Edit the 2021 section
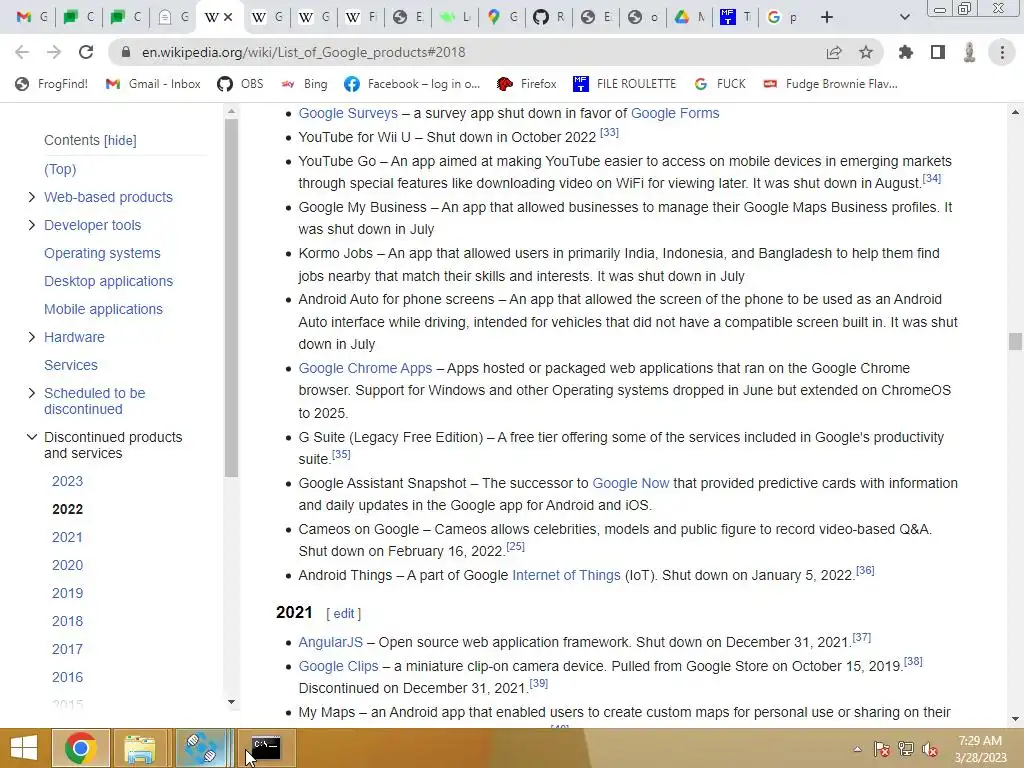The width and height of the screenshot is (1024, 768). (x=344, y=614)
